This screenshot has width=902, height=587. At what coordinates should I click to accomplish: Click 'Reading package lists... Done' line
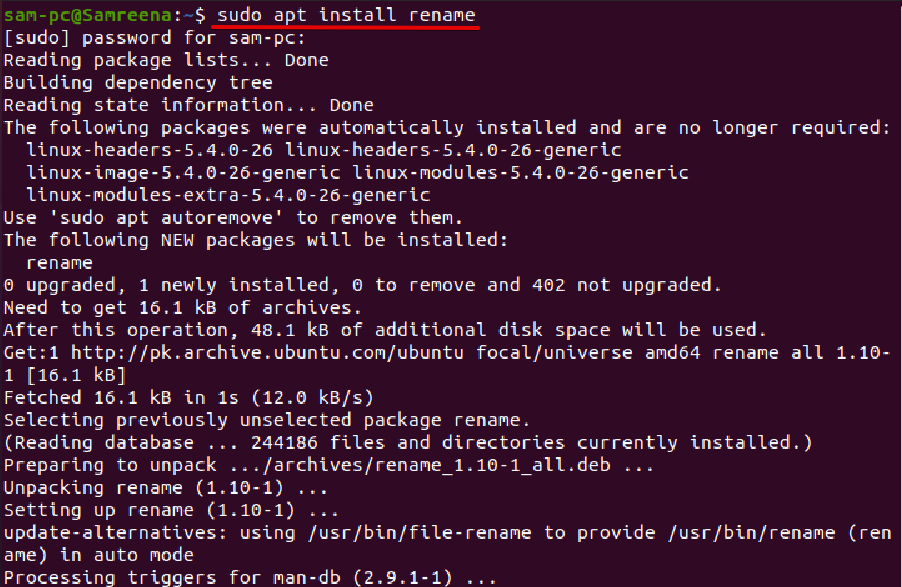(x=166, y=60)
